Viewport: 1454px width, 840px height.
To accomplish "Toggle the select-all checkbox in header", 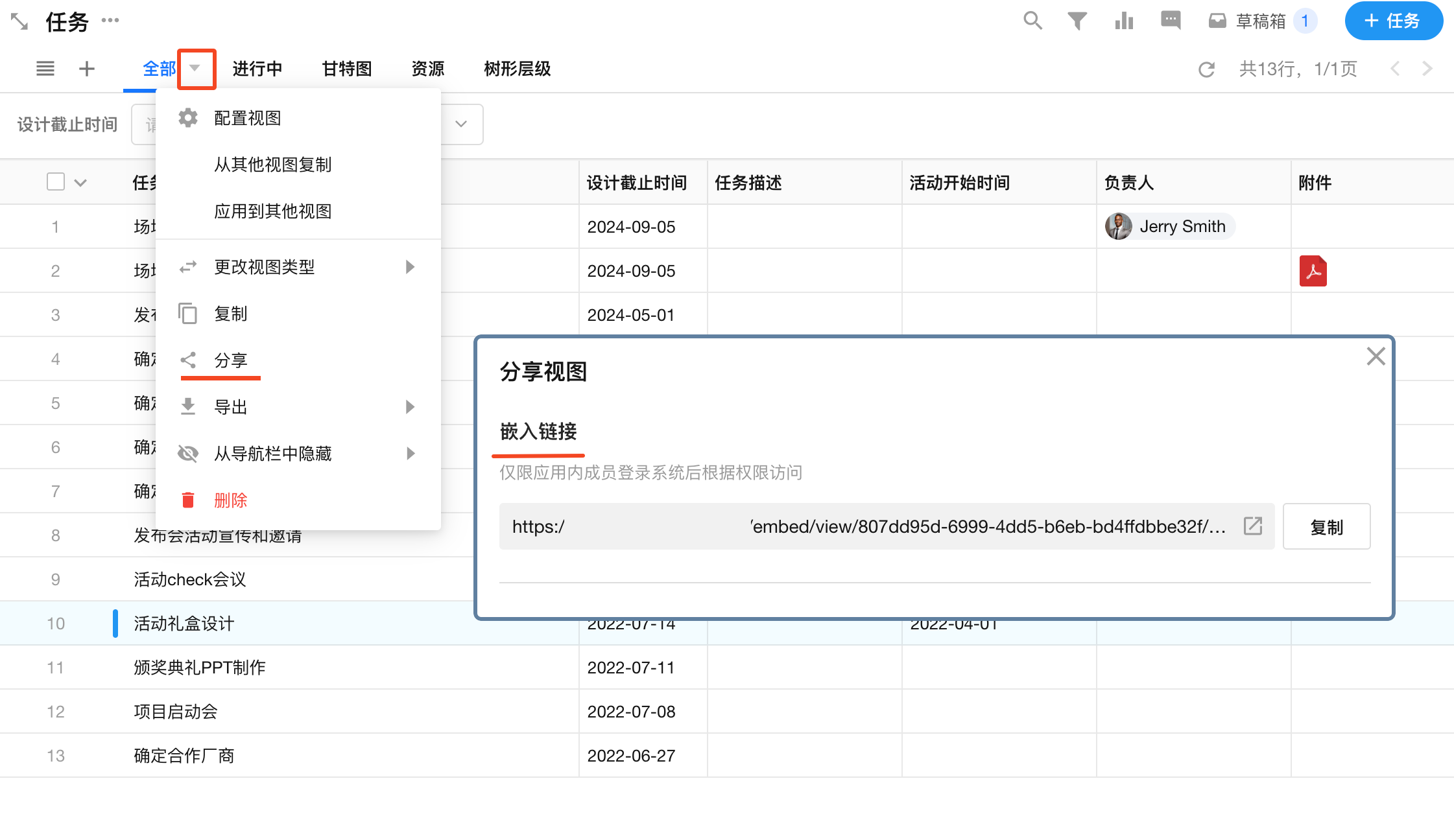I will pos(56,182).
